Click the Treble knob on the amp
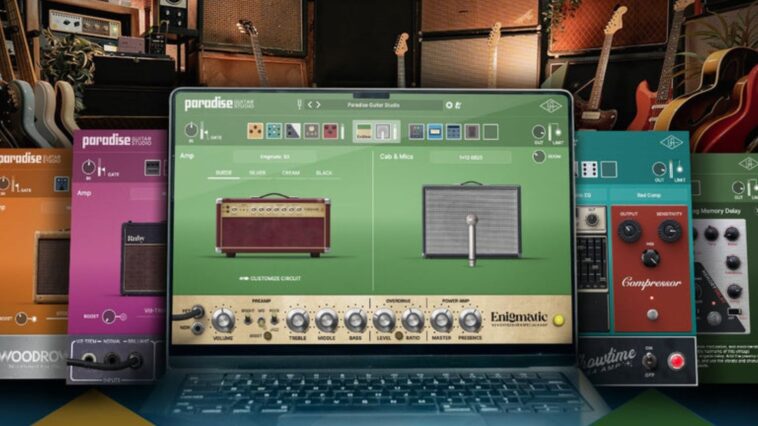The height and width of the screenshot is (426, 758). [298, 320]
